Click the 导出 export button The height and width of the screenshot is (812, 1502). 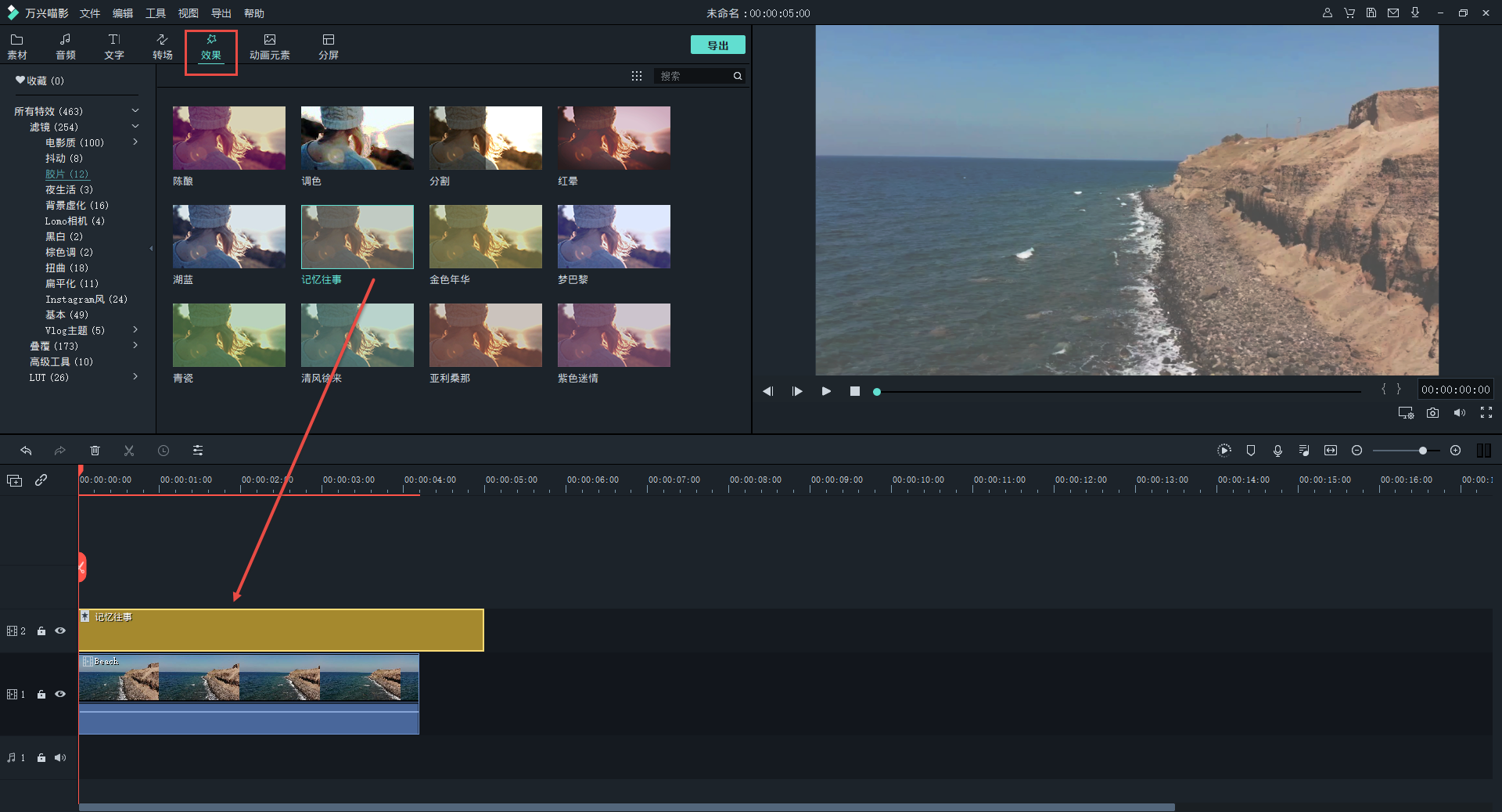pos(717,45)
